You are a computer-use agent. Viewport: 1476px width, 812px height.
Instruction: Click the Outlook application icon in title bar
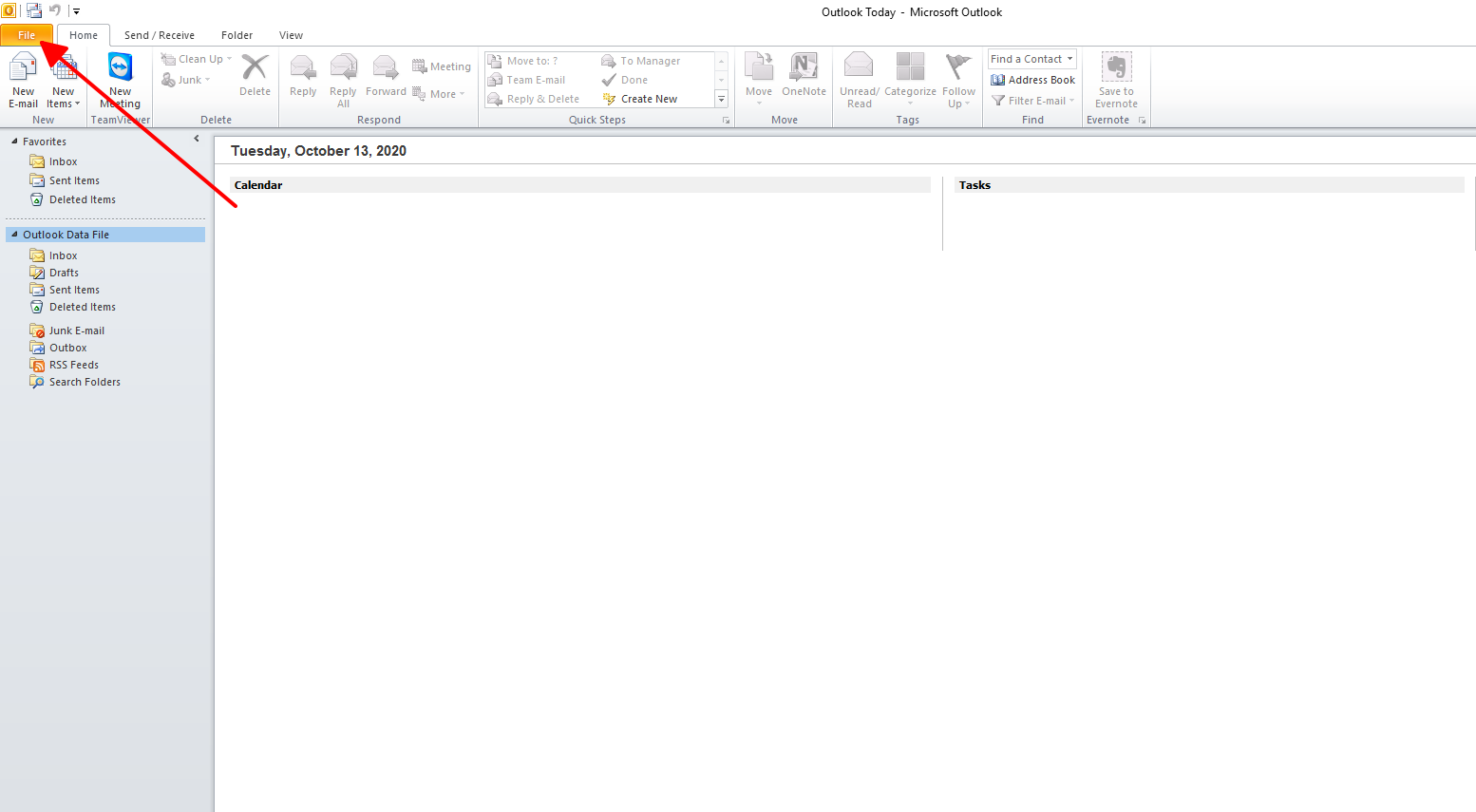(9, 11)
